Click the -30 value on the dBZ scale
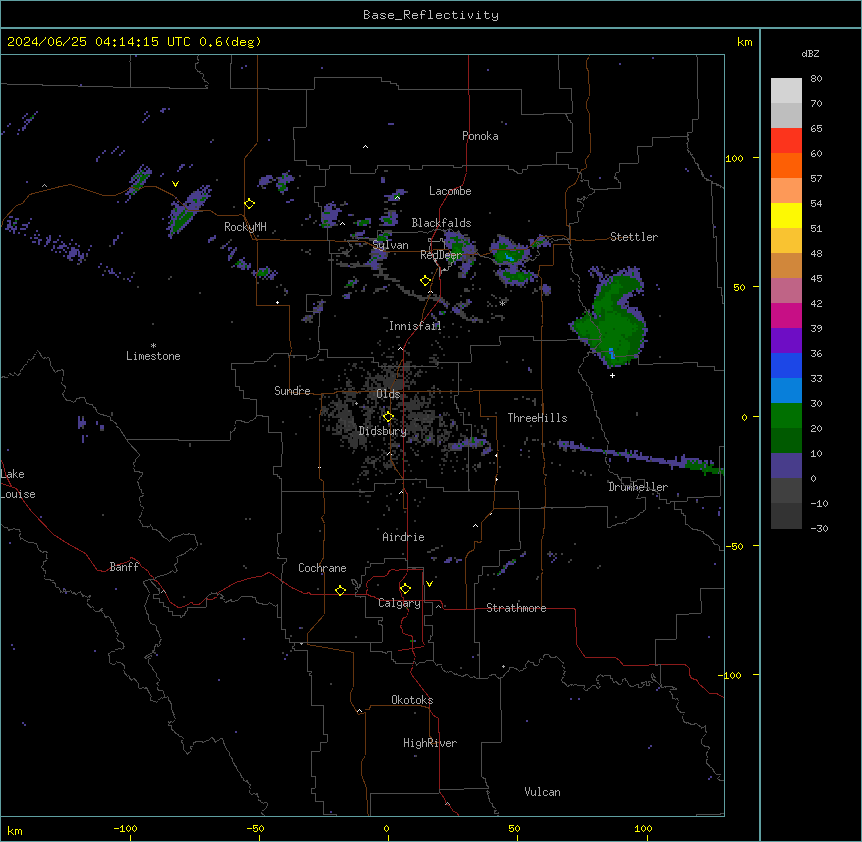Screen dimensions: 862x842 [x=819, y=528]
